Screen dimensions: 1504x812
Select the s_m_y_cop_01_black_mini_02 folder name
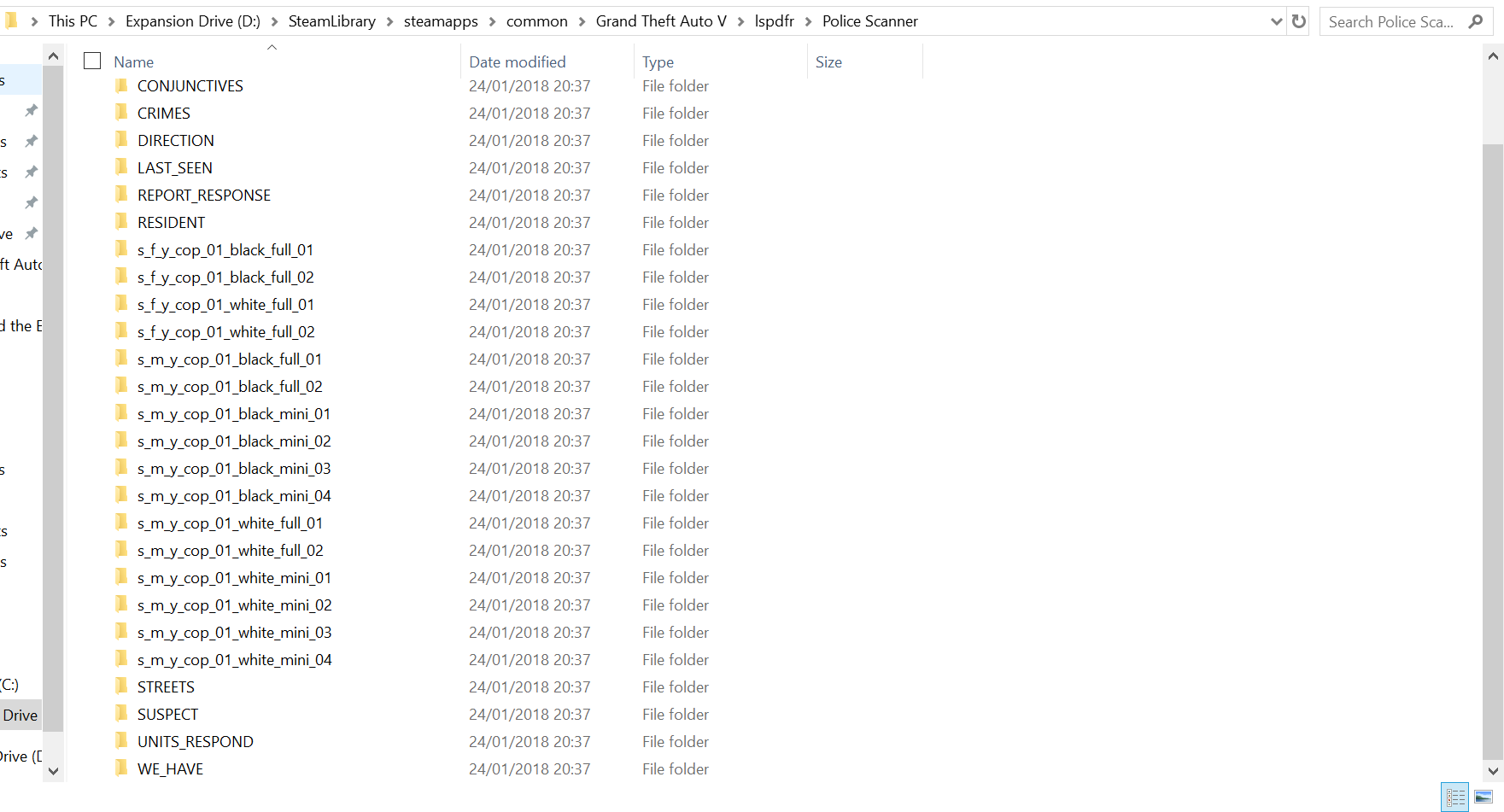[x=234, y=441]
